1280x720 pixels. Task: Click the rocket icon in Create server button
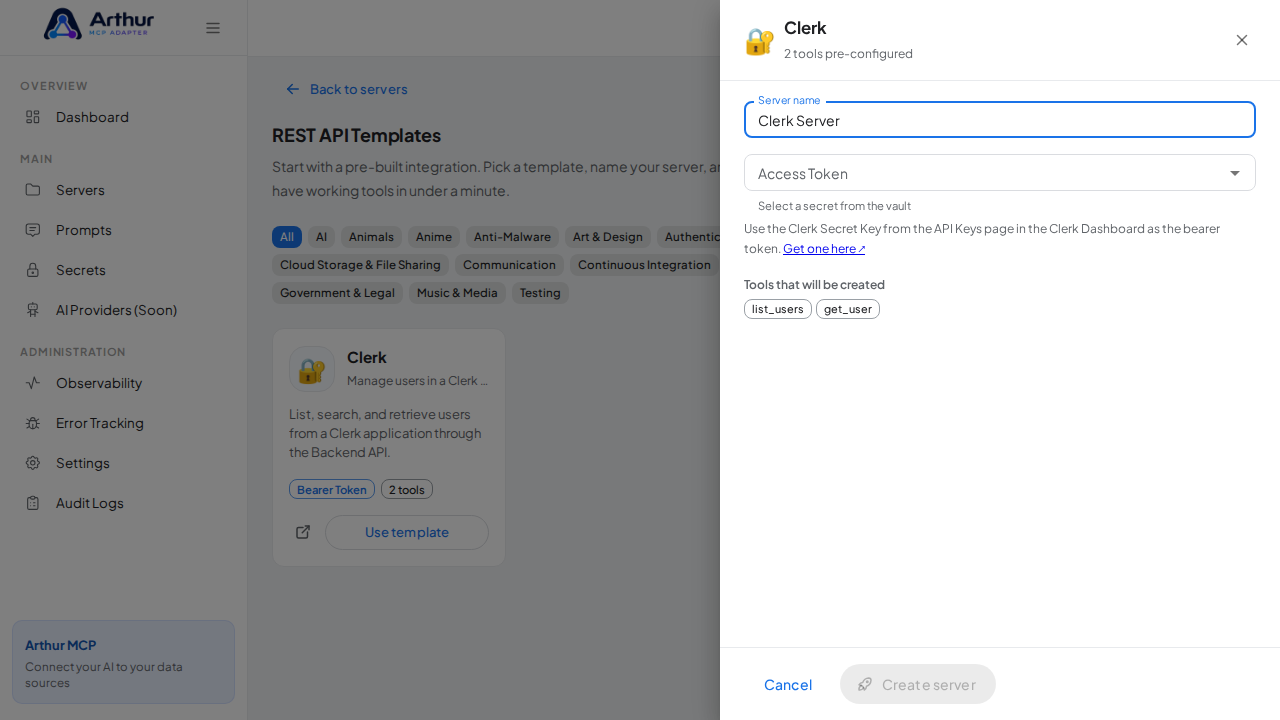865,684
